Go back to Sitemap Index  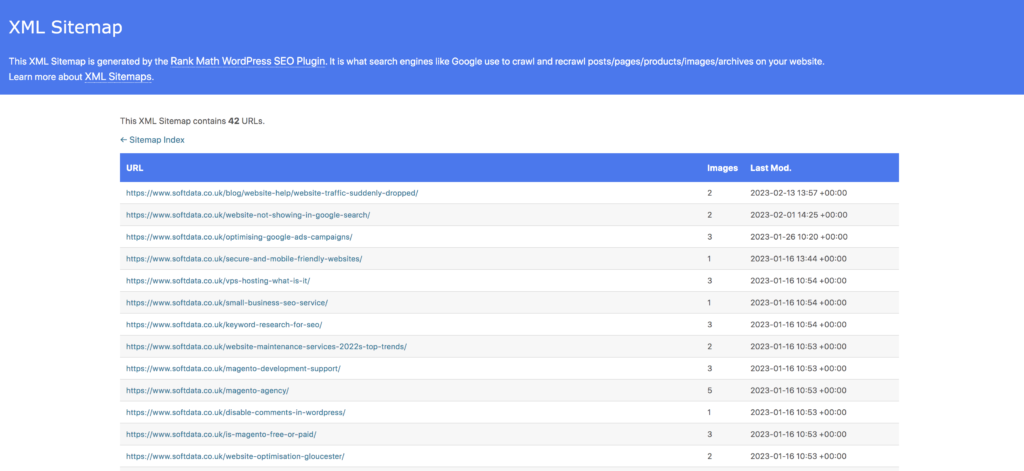(x=152, y=140)
